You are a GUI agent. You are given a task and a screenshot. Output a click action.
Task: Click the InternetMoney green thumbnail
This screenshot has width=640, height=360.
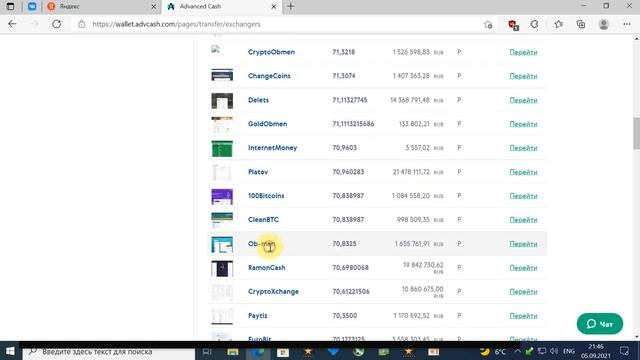tap(222, 149)
